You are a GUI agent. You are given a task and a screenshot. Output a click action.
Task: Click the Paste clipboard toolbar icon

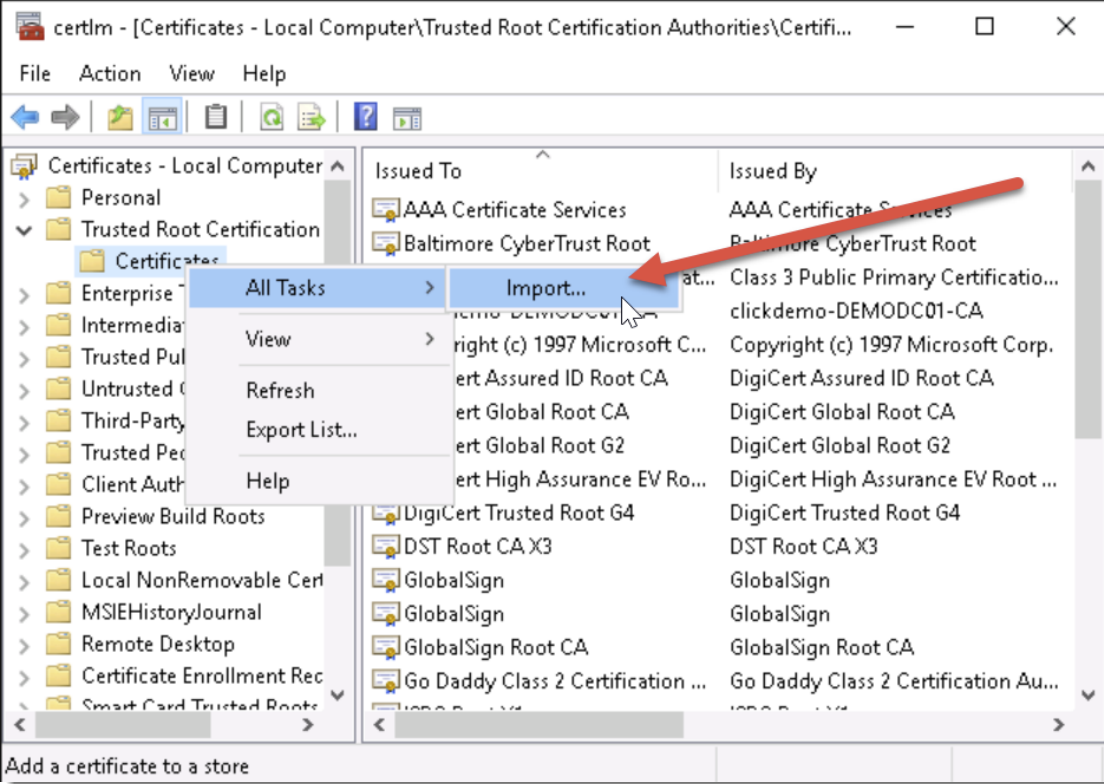pos(215,117)
